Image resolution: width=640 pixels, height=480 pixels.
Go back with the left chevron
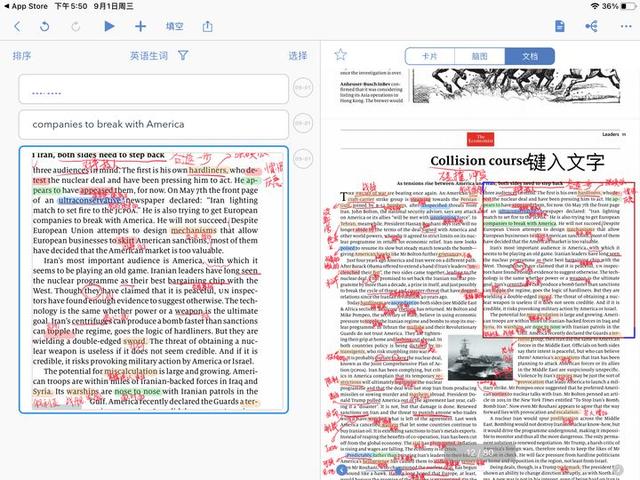pos(17,27)
